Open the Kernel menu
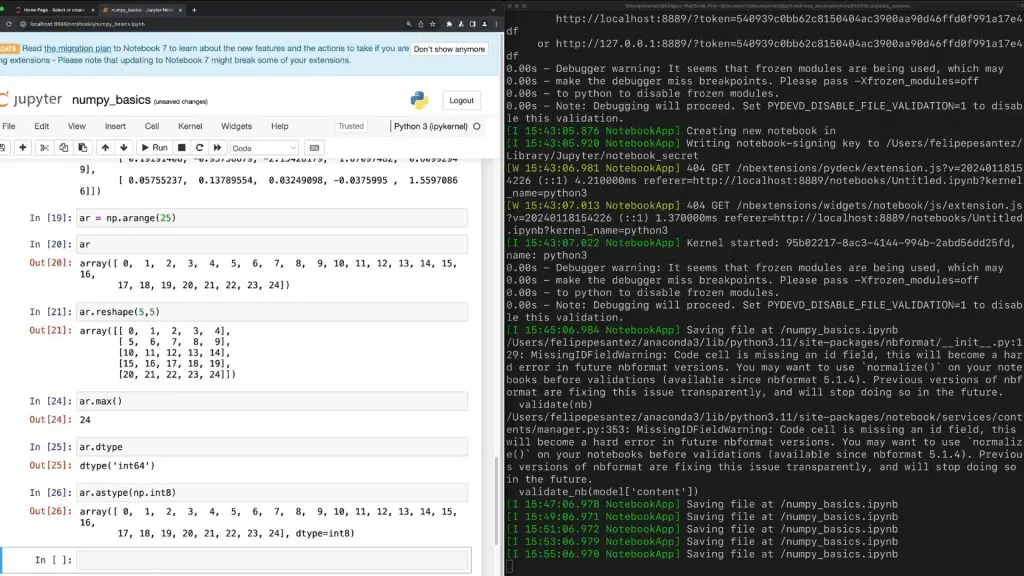The width and height of the screenshot is (1024, 576). (x=190, y=126)
